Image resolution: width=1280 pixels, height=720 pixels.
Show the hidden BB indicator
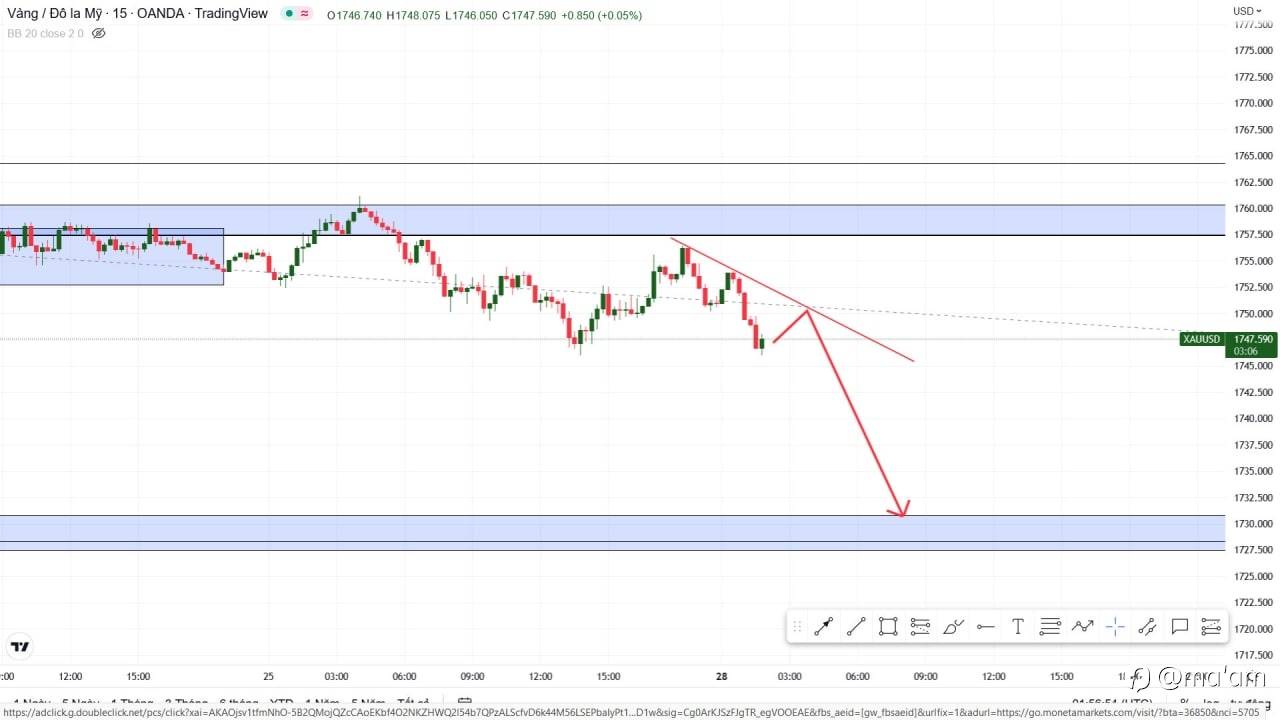click(98, 33)
